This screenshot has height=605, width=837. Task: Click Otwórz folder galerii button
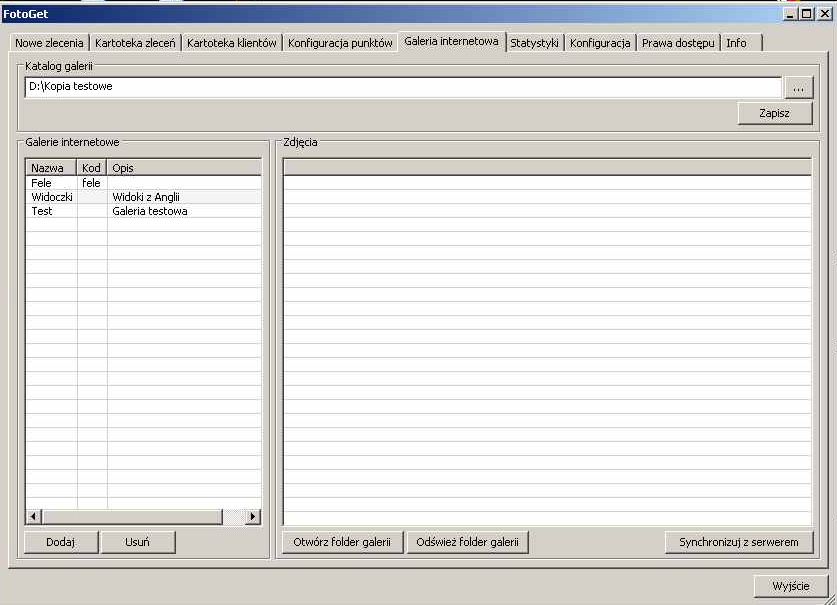[342, 542]
